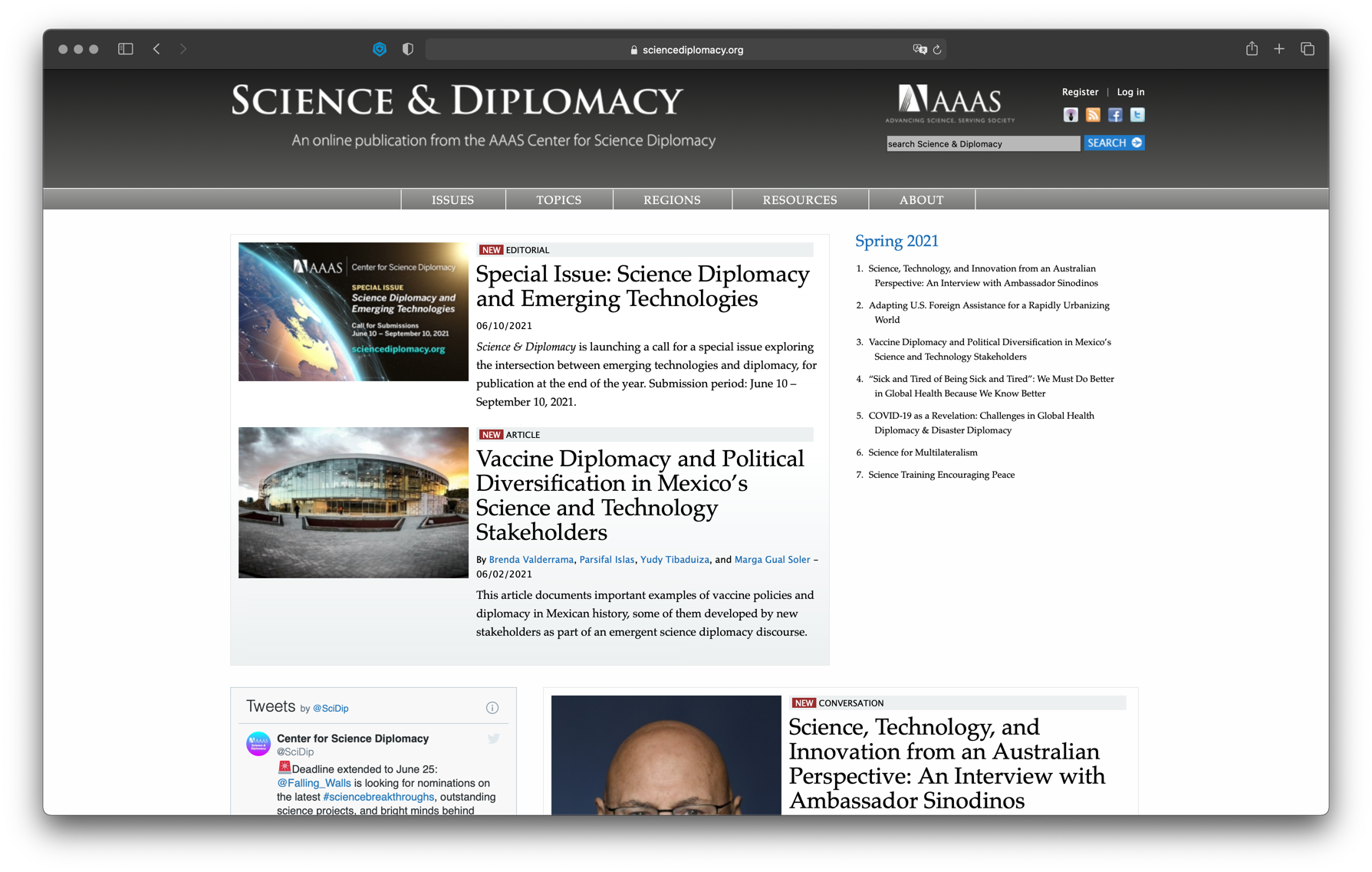This screenshot has height=872, width=1372.
Task: Toggle the Safari sidebar icon
Action: (126, 49)
